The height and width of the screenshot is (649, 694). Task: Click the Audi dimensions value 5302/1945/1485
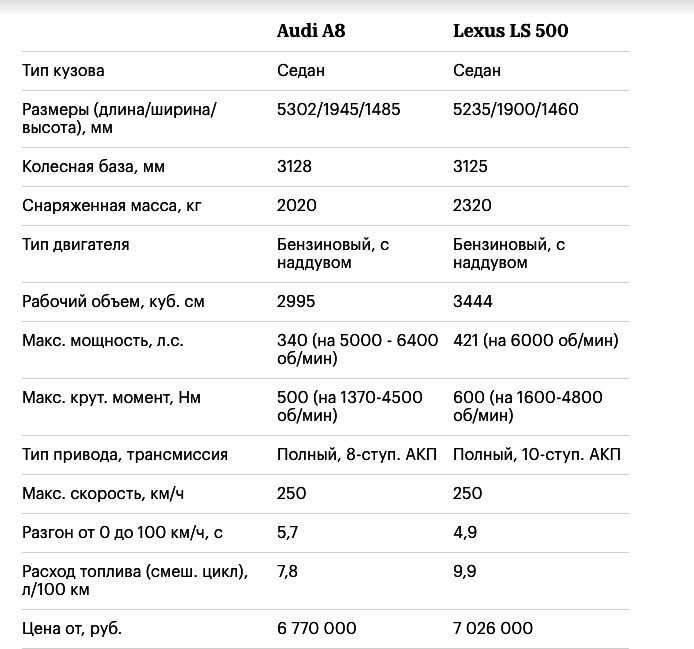pos(338,109)
